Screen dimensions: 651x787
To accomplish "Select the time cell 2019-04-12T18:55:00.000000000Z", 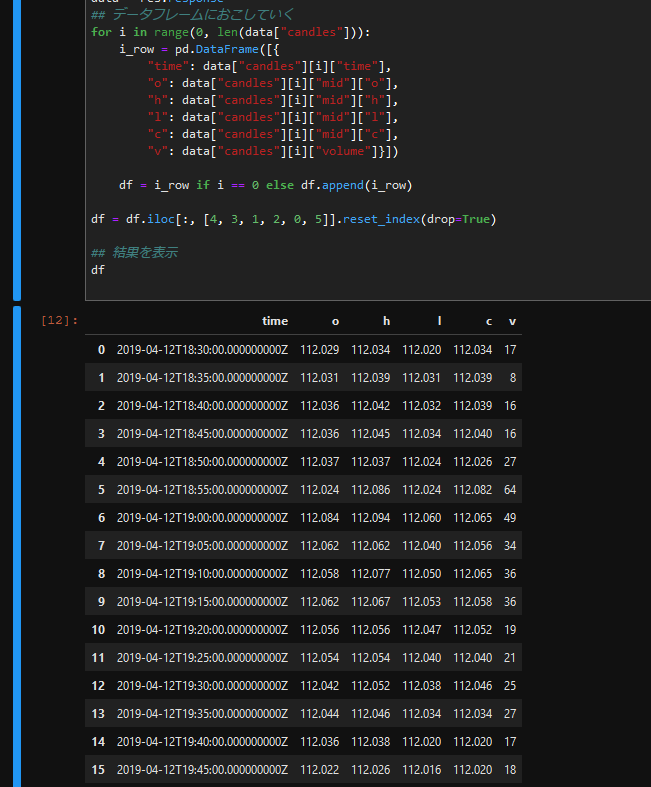I will coord(202,490).
